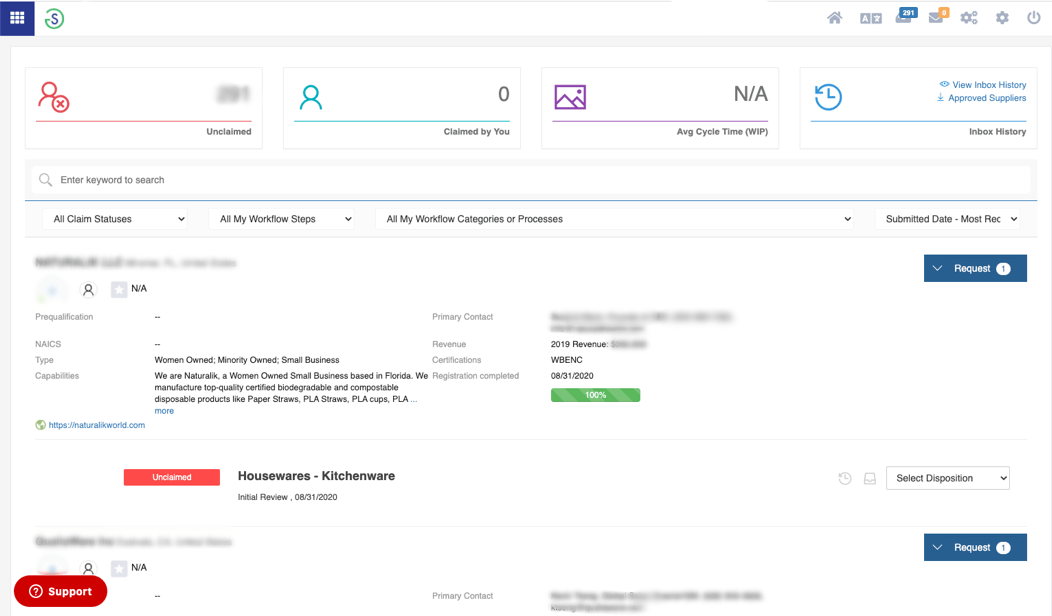Open the All Claim Statuses dropdown
This screenshot has height=616, width=1052.
coord(115,219)
